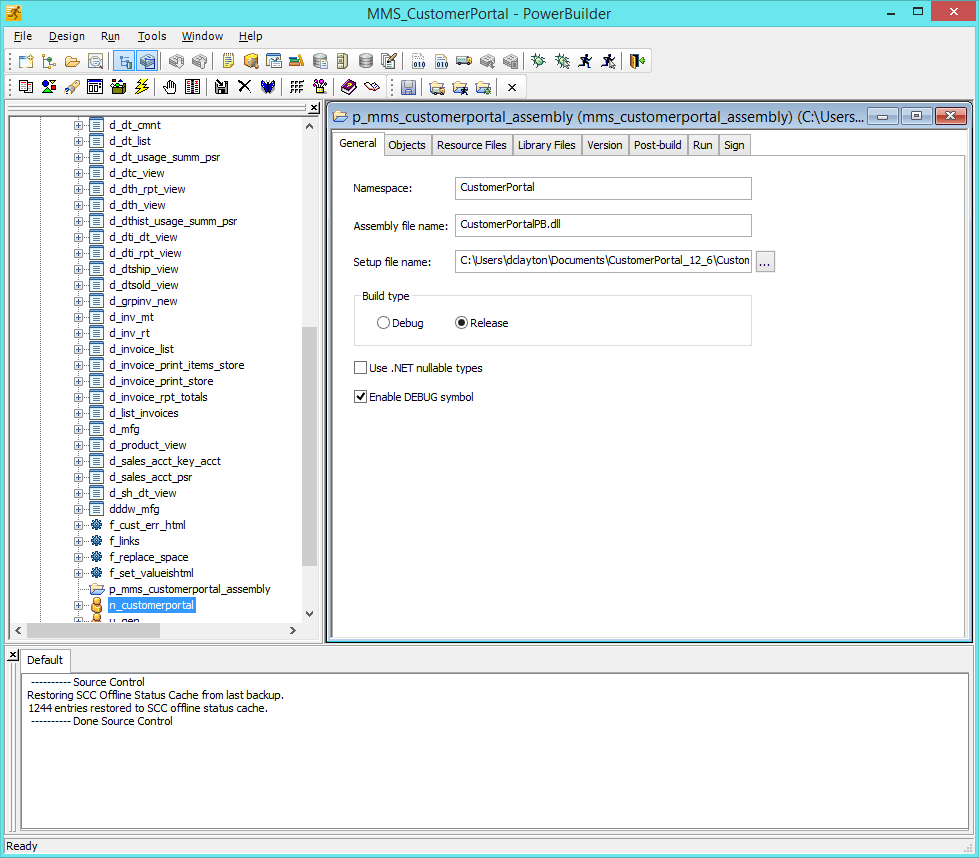
Task: Switch to the Post-build tab
Action: [x=657, y=145]
